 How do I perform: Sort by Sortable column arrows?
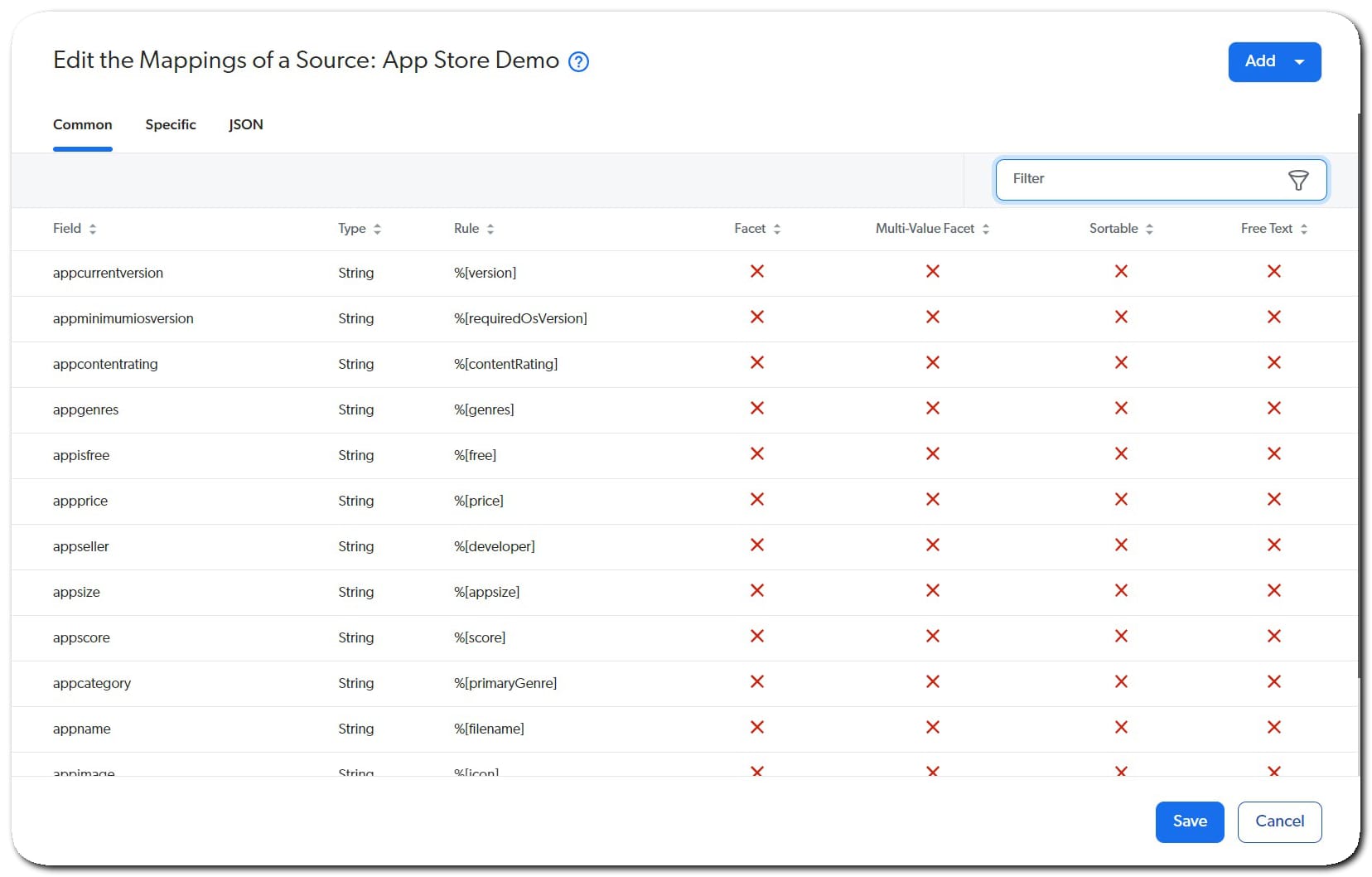tap(1149, 229)
